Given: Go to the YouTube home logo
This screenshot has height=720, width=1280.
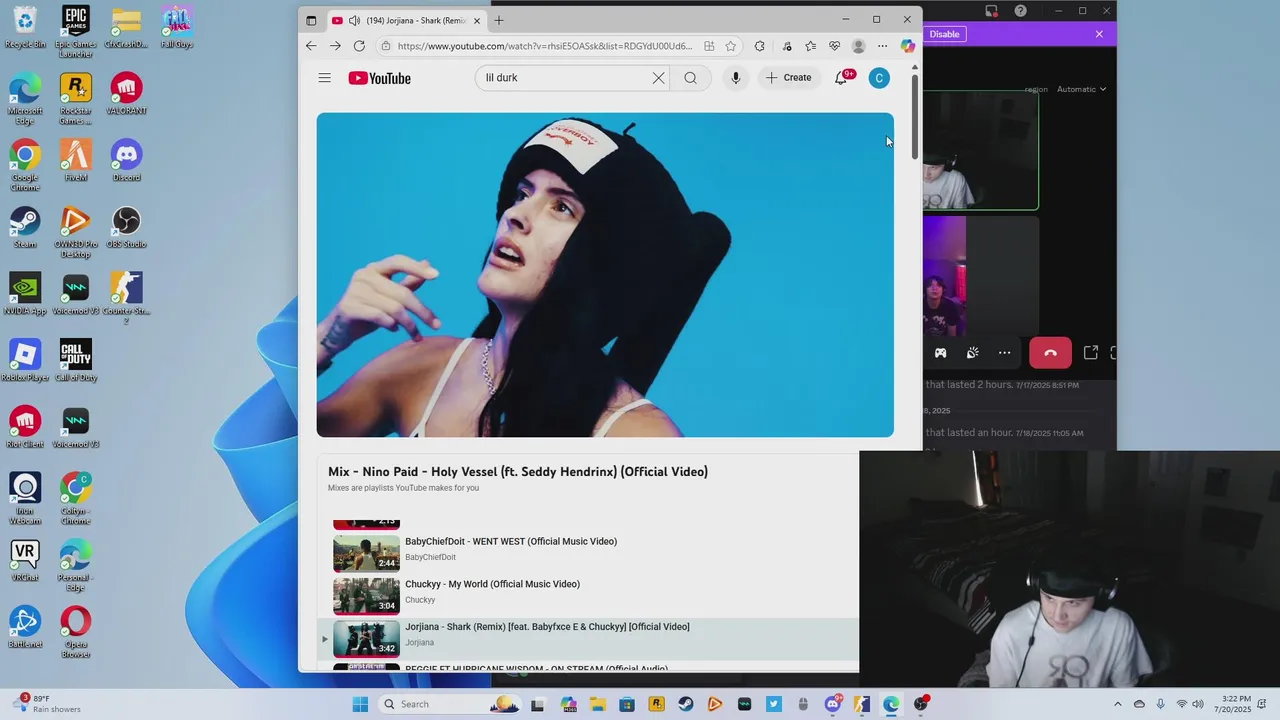Looking at the screenshot, I should pyautogui.click(x=379, y=78).
